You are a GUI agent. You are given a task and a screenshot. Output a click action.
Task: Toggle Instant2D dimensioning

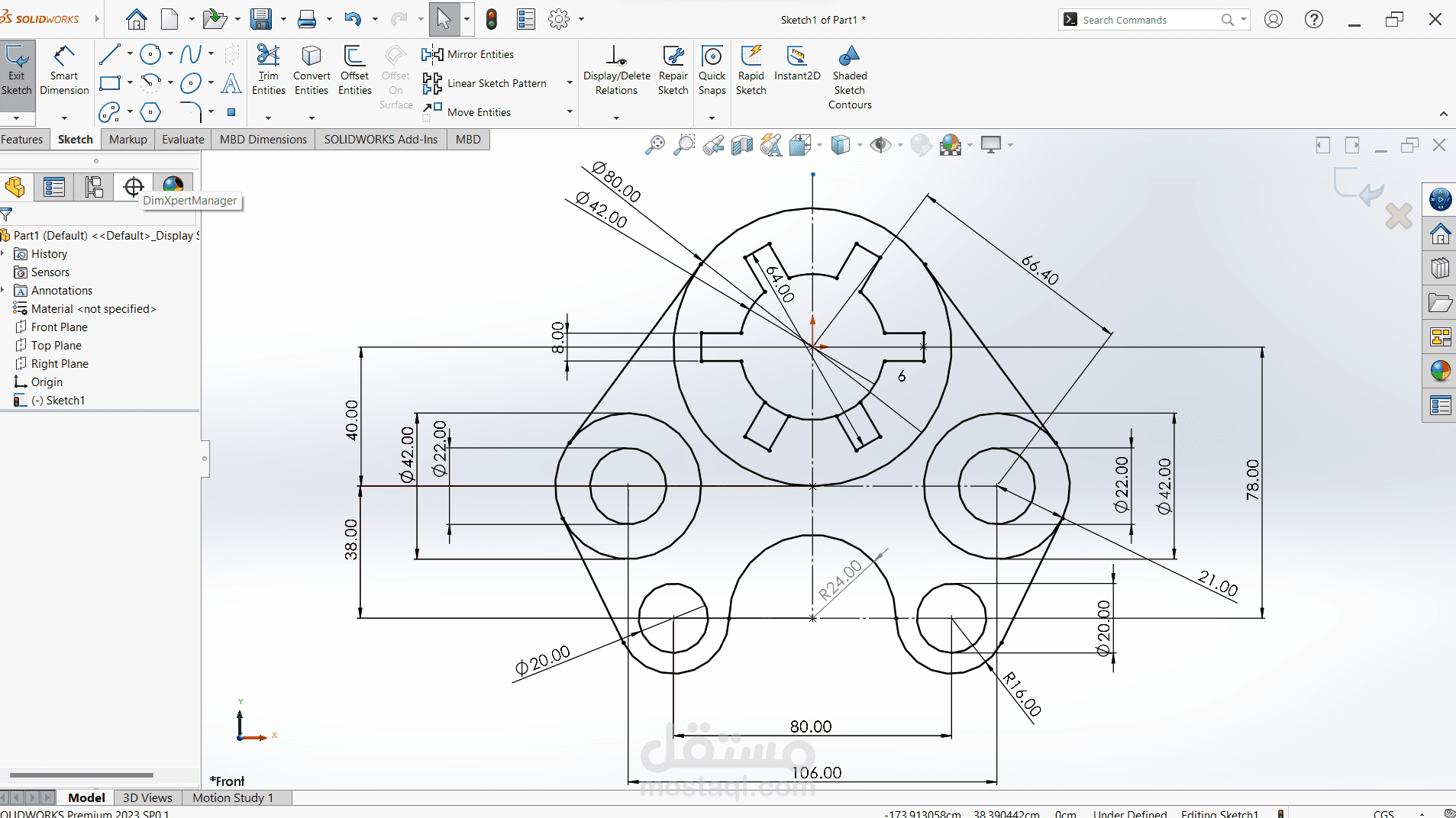click(x=796, y=67)
